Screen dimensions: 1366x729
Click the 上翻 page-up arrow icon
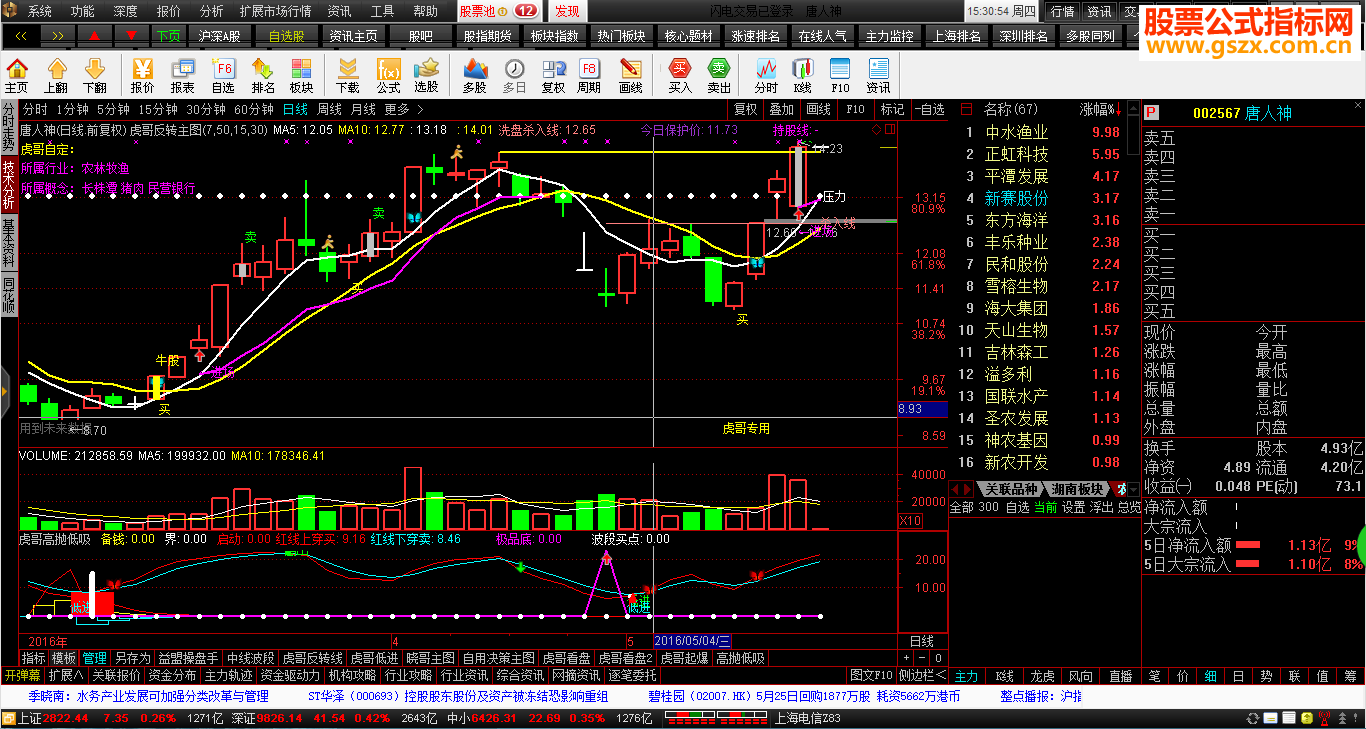click(56, 75)
